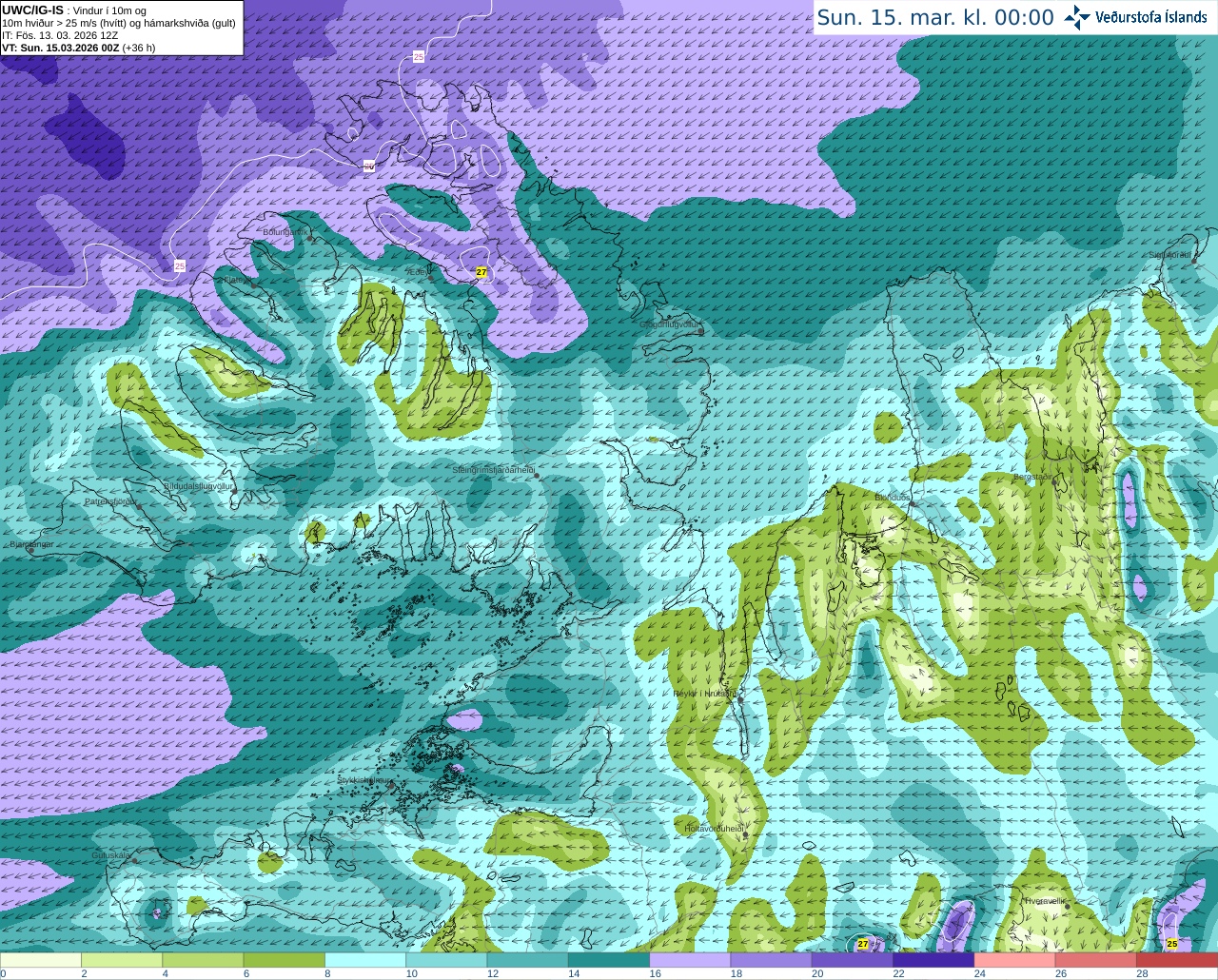
Task: Pick the 14–16 m/s dark teal legend swatch
Action: 609,960
